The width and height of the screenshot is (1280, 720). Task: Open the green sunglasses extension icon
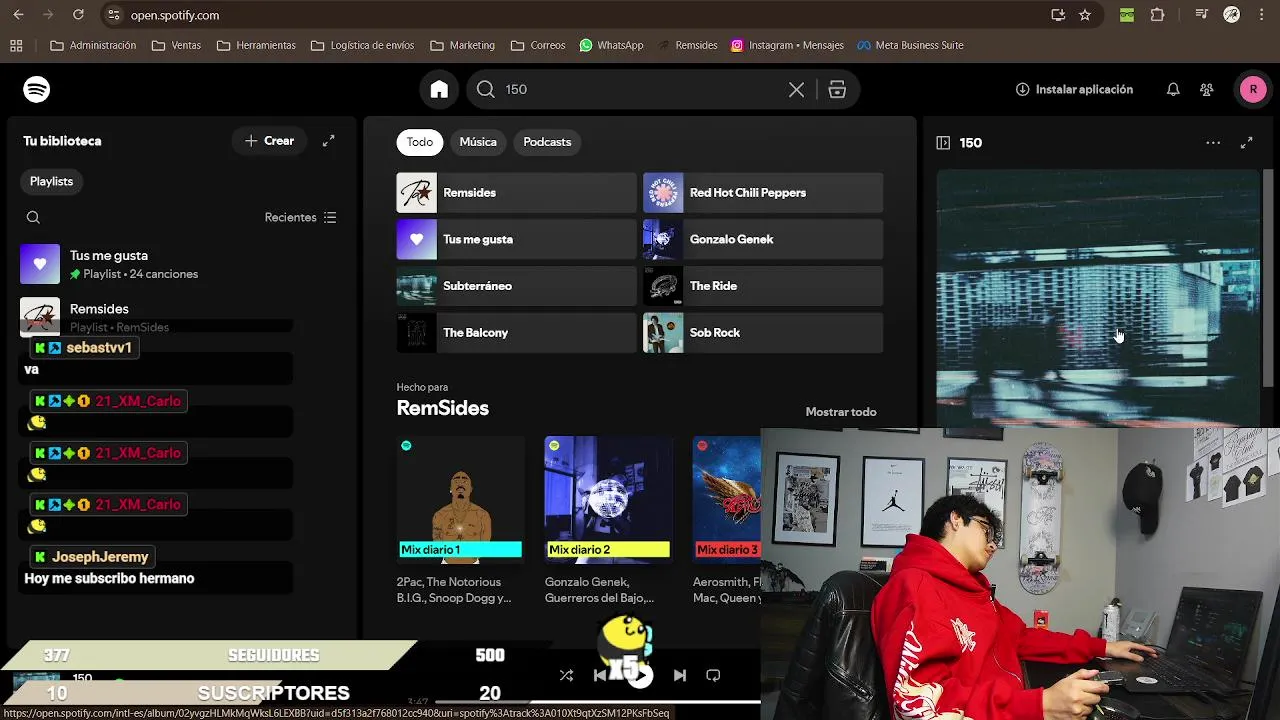point(1127,15)
